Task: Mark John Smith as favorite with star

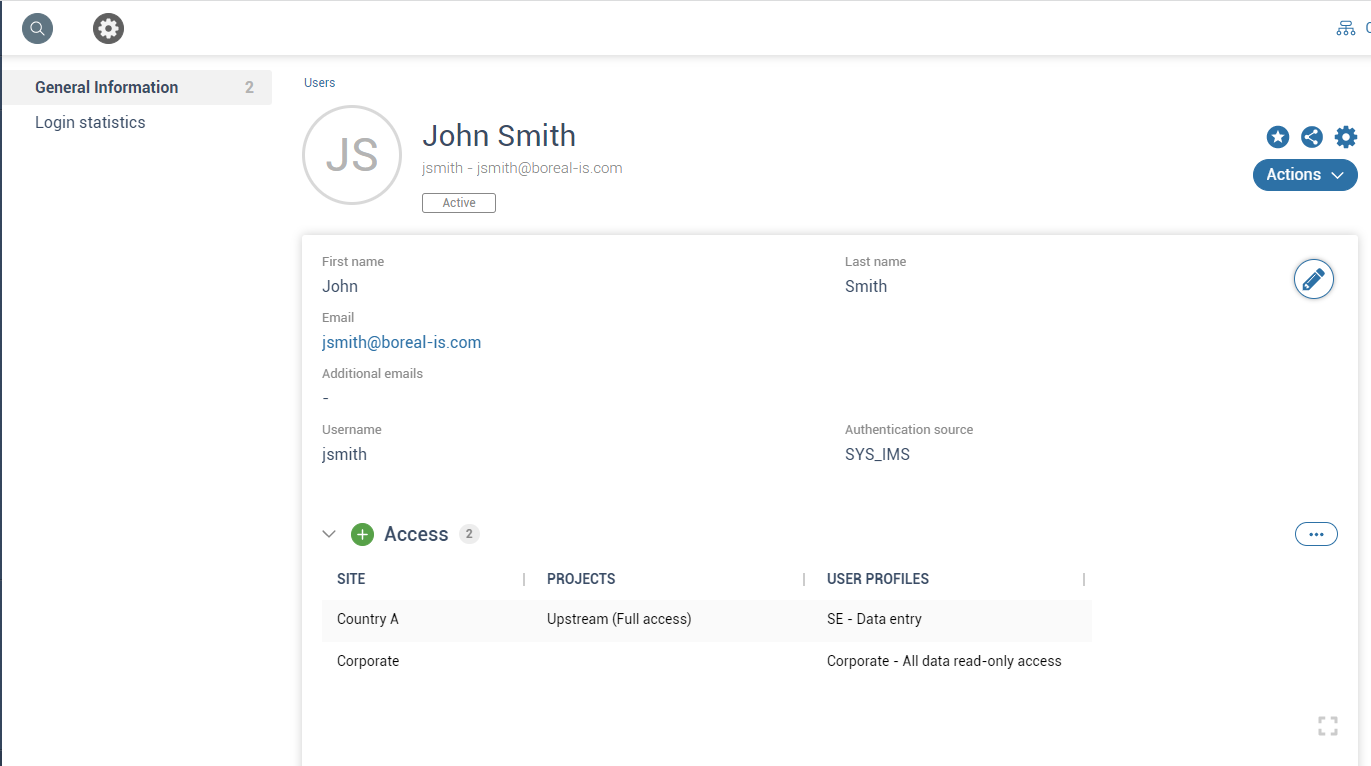Action: click(x=1277, y=138)
